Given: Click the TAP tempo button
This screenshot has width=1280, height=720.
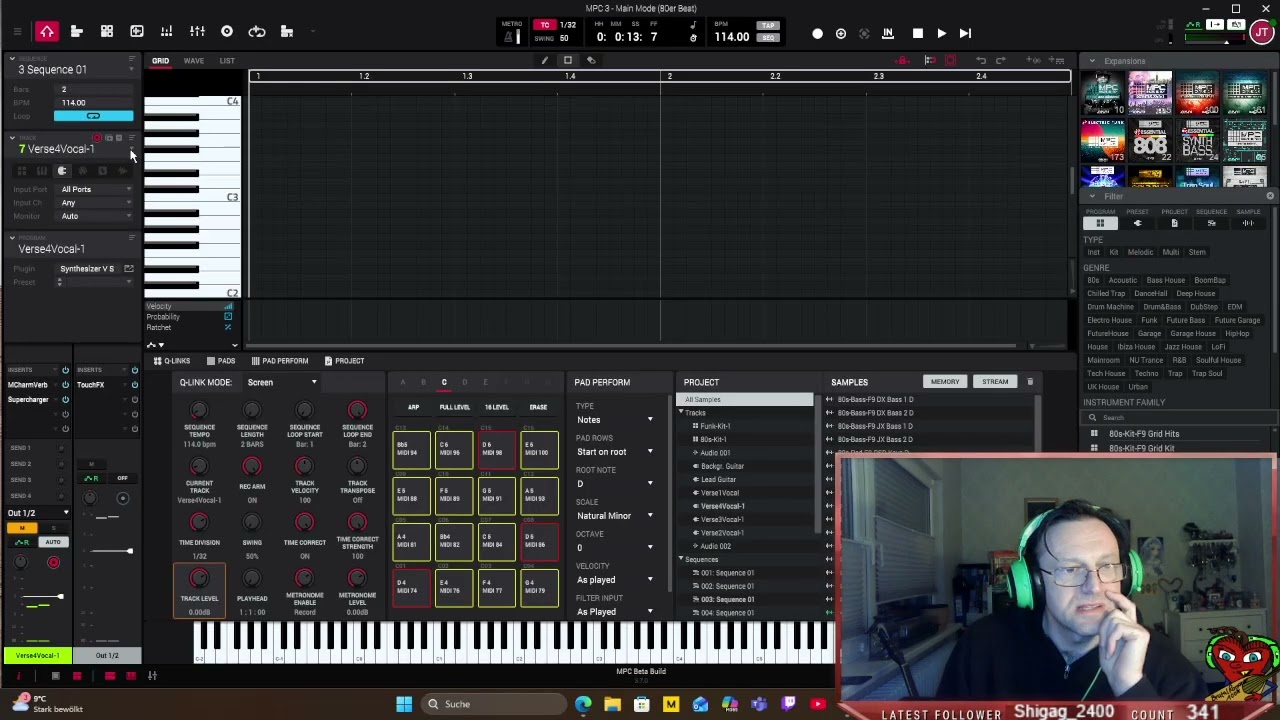Looking at the screenshot, I should 768,26.
